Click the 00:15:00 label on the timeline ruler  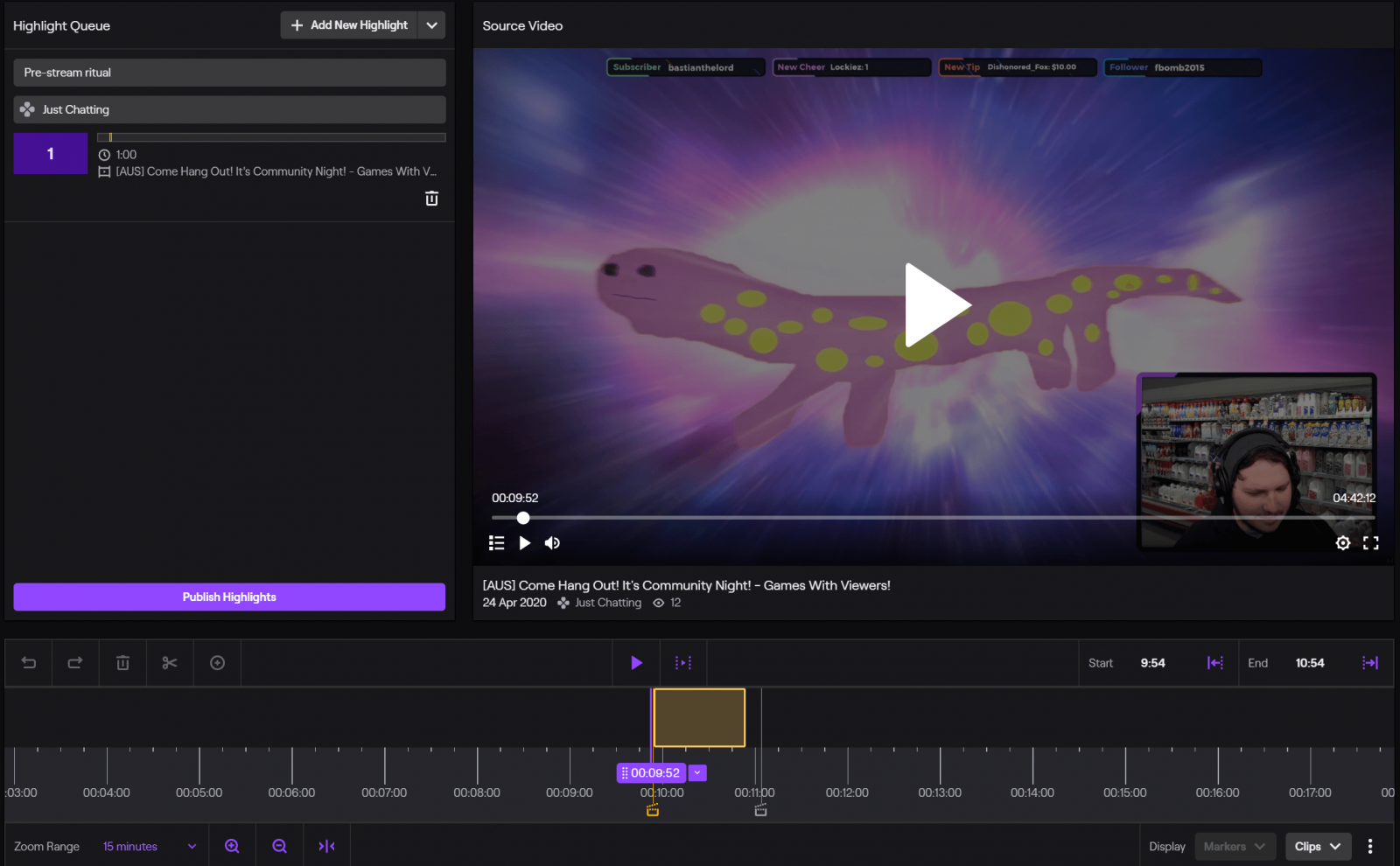[1124, 793]
